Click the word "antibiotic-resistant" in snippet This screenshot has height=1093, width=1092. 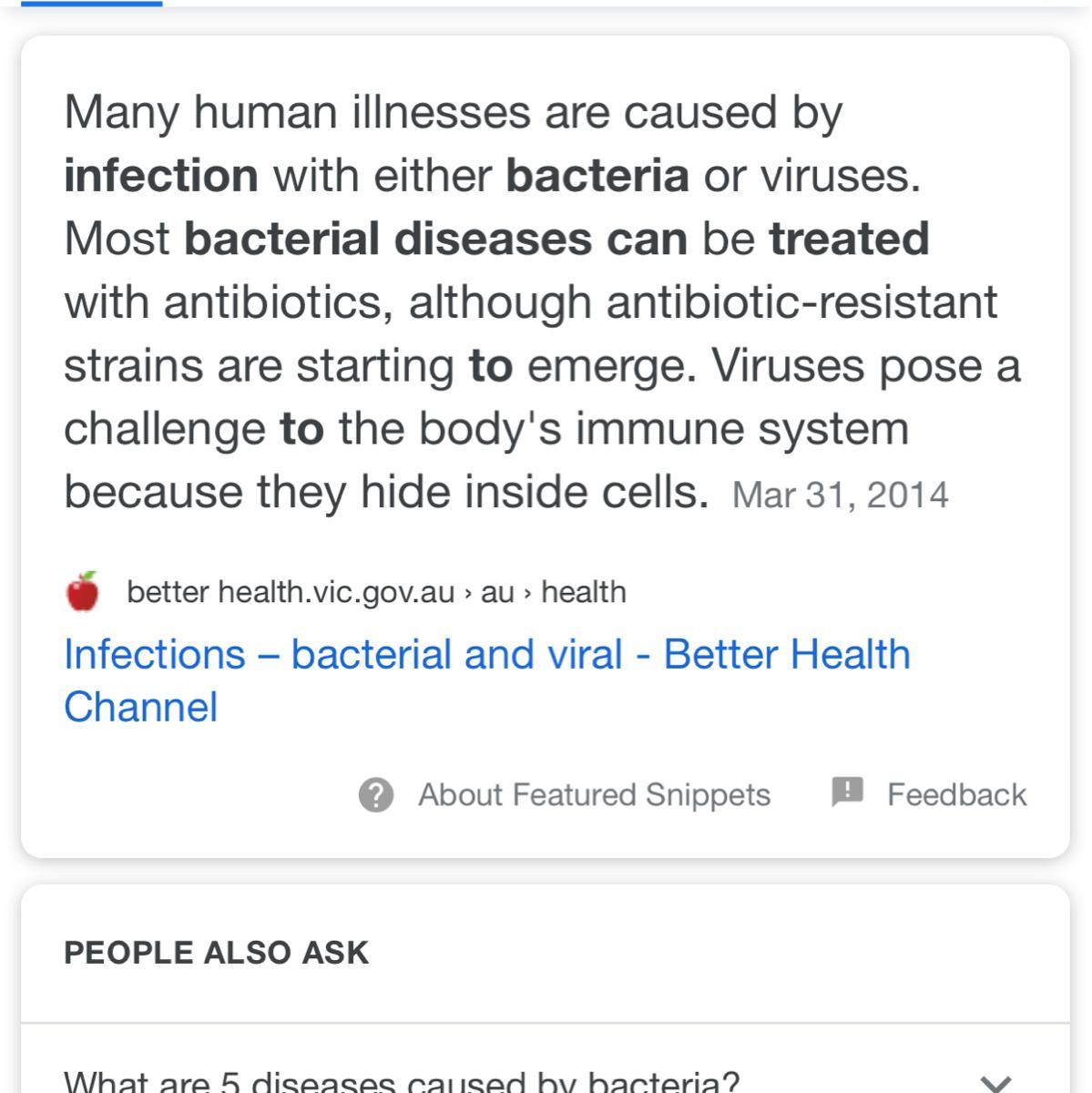(x=801, y=301)
